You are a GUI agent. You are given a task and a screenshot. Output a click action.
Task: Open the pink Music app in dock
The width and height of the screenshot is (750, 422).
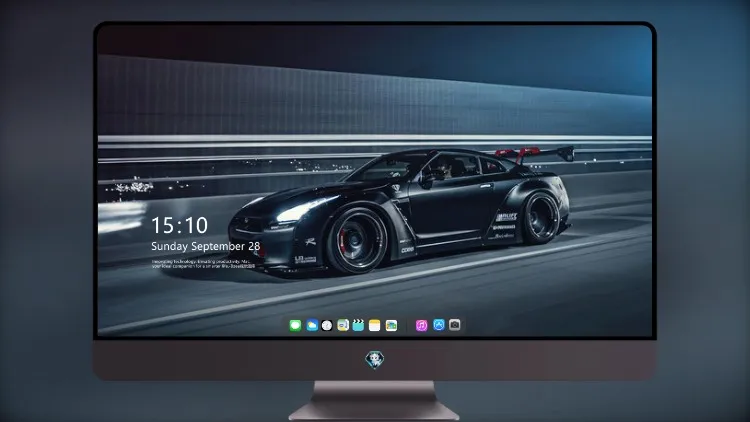(421, 326)
